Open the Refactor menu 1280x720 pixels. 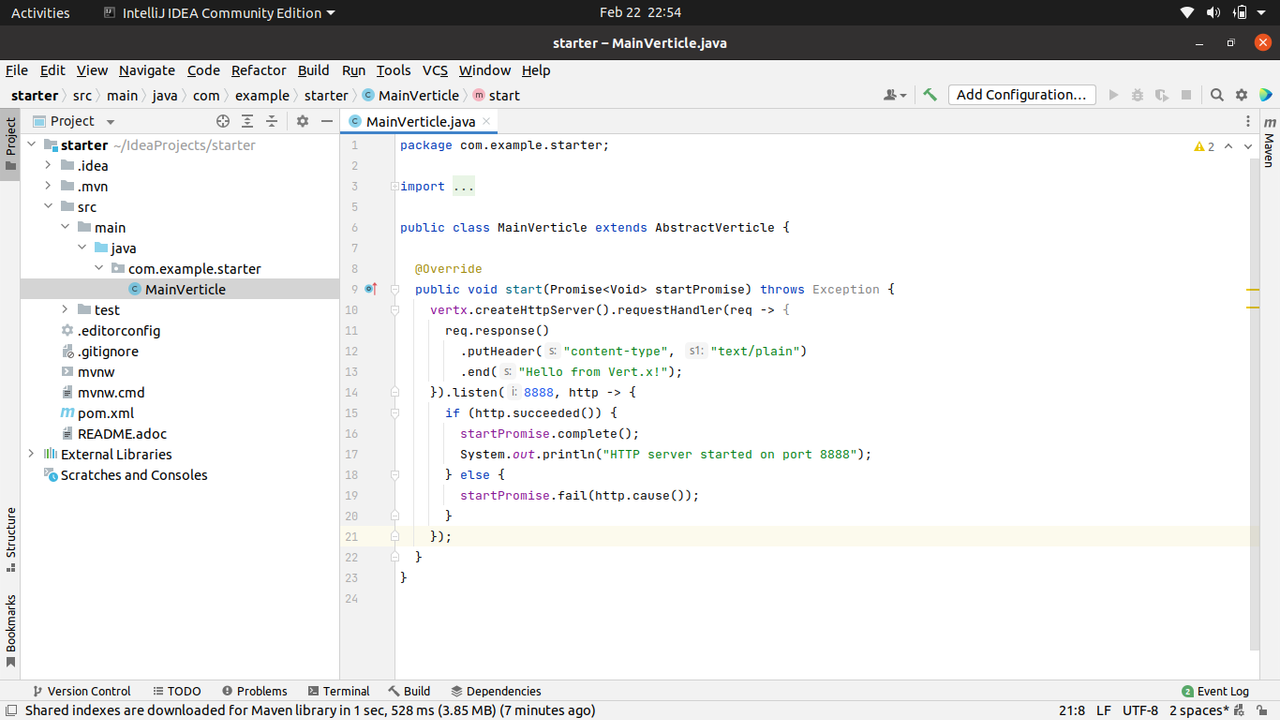258,70
